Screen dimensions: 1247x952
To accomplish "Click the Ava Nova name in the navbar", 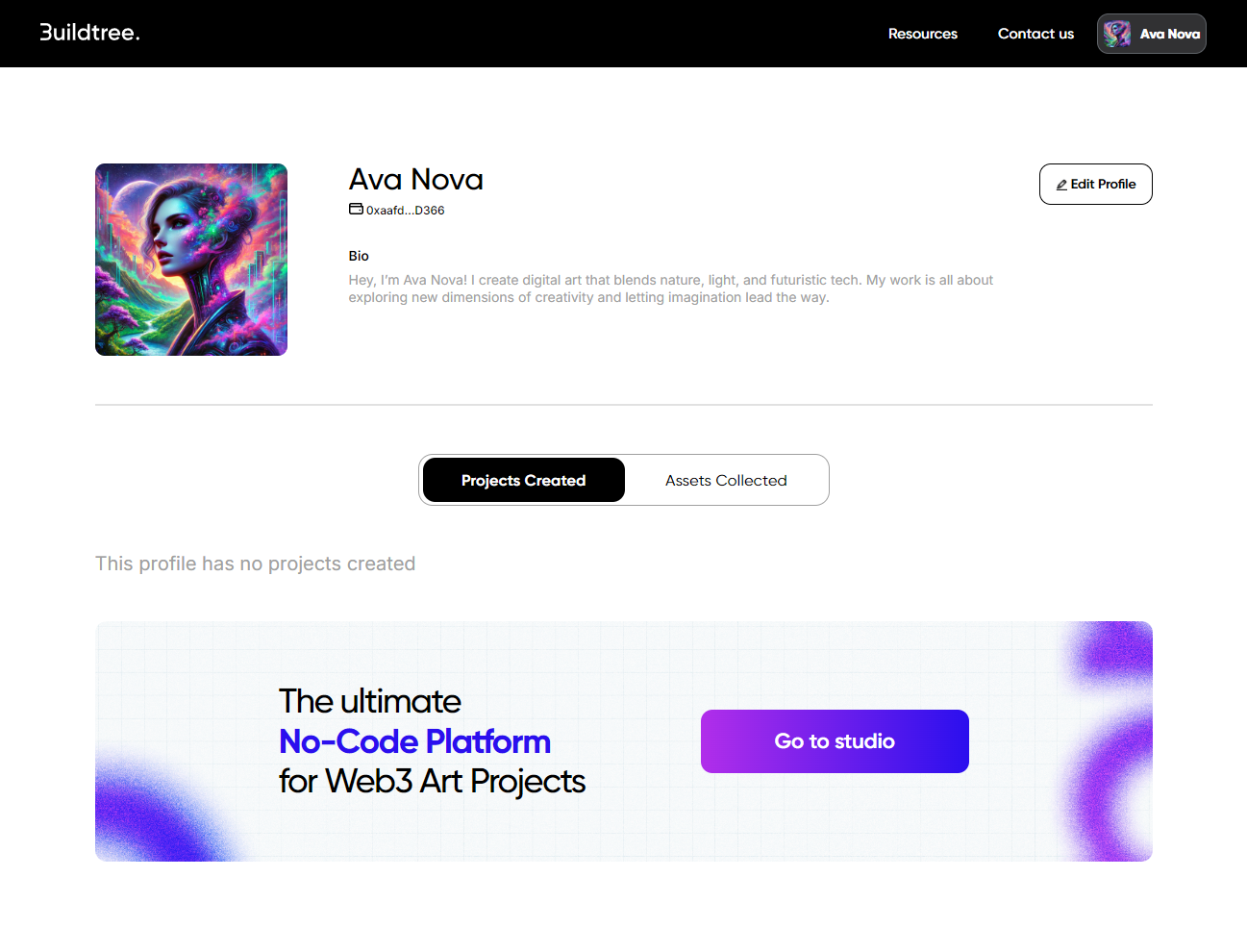I will [x=1169, y=34].
